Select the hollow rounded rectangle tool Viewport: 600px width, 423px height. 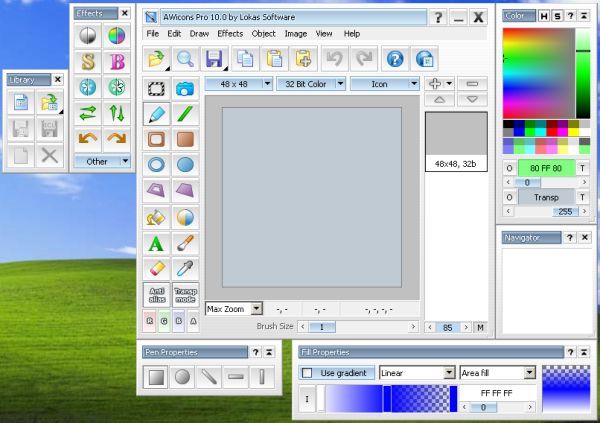[157, 139]
